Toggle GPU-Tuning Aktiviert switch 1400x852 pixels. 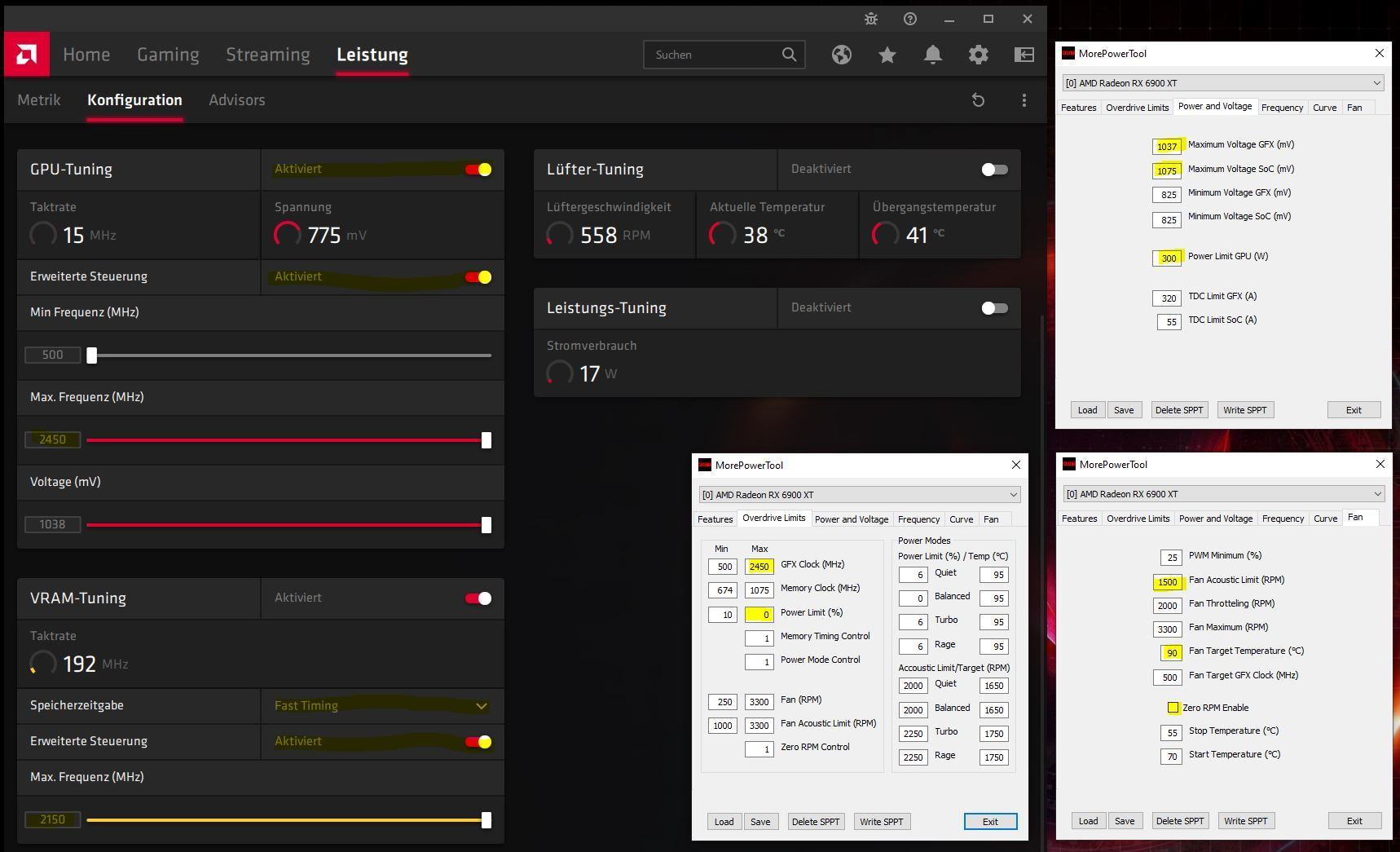[478, 170]
